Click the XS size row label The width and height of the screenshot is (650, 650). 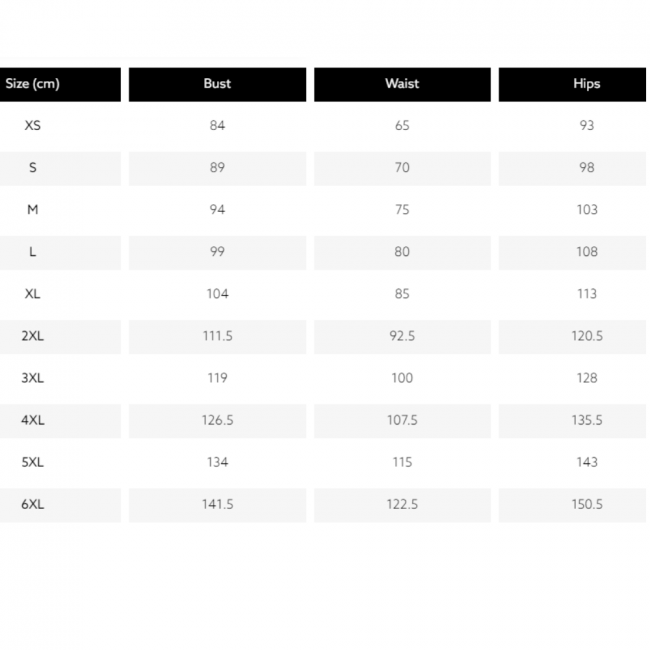tap(32, 126)
